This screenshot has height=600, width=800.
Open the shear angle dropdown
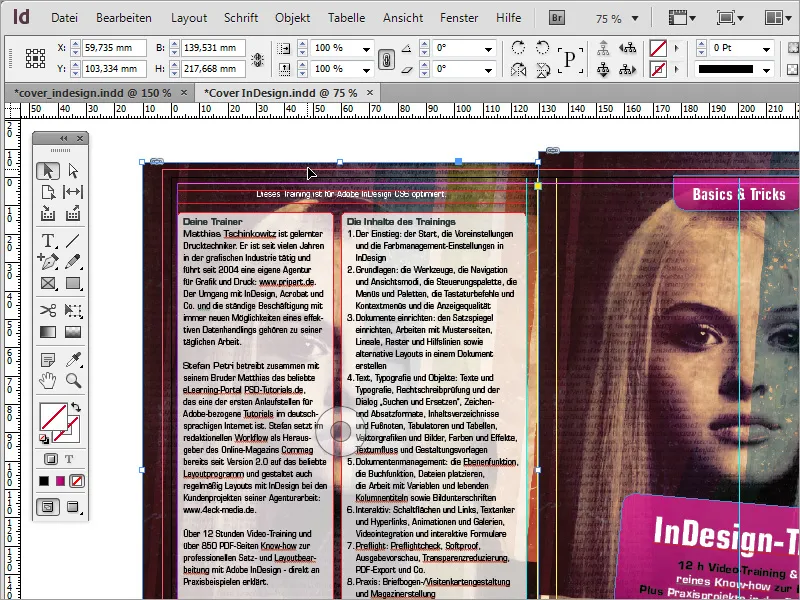point(488,69)
